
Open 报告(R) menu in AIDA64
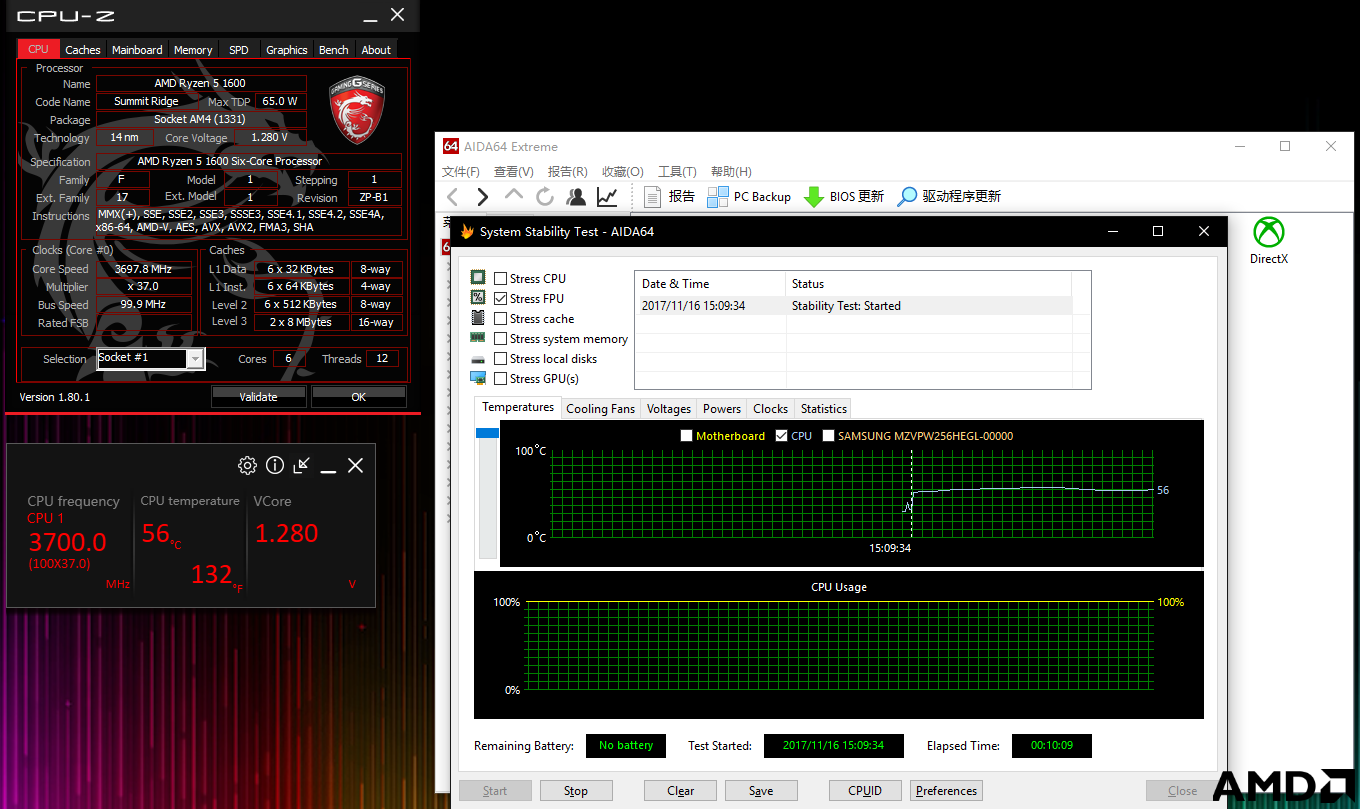coord(568,172)
